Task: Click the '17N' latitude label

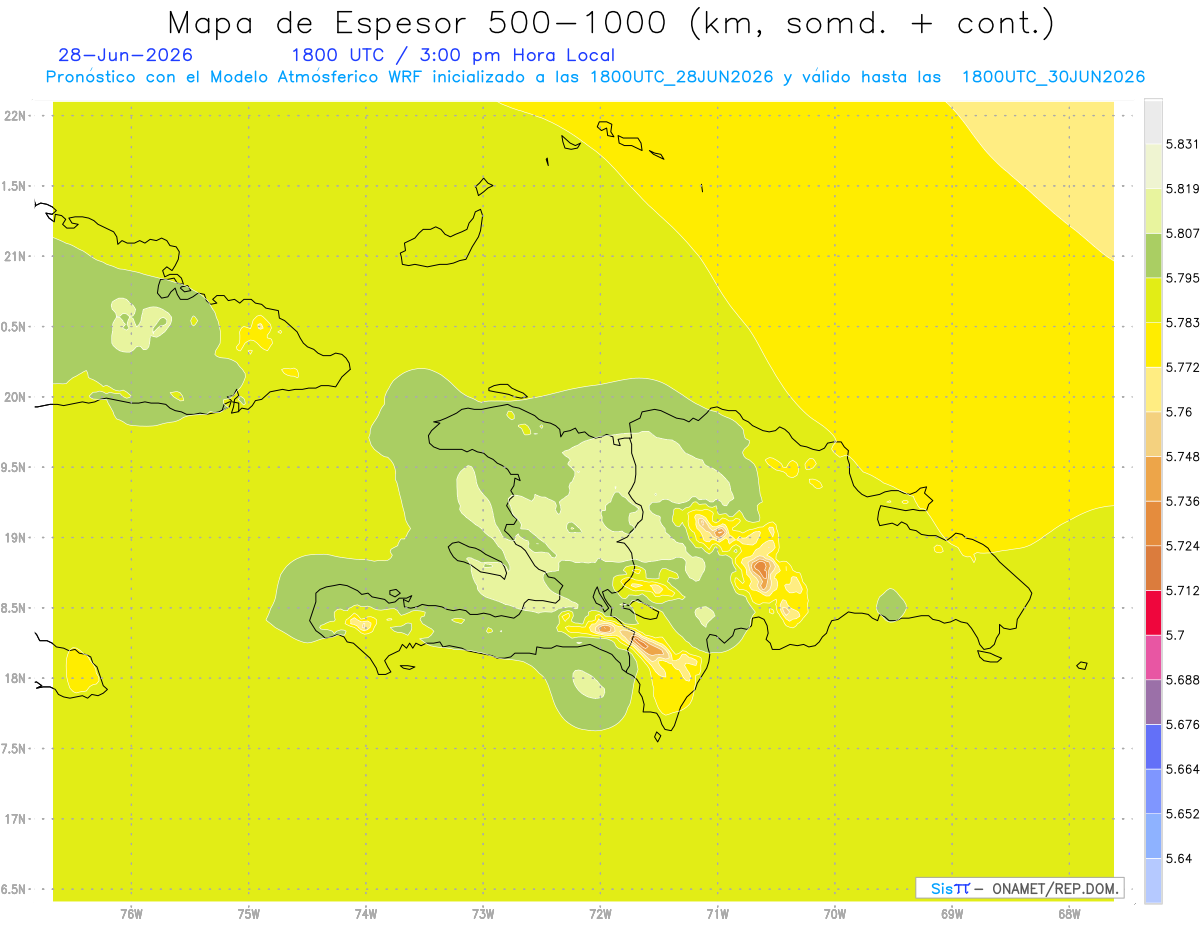Action: [15, 819]
